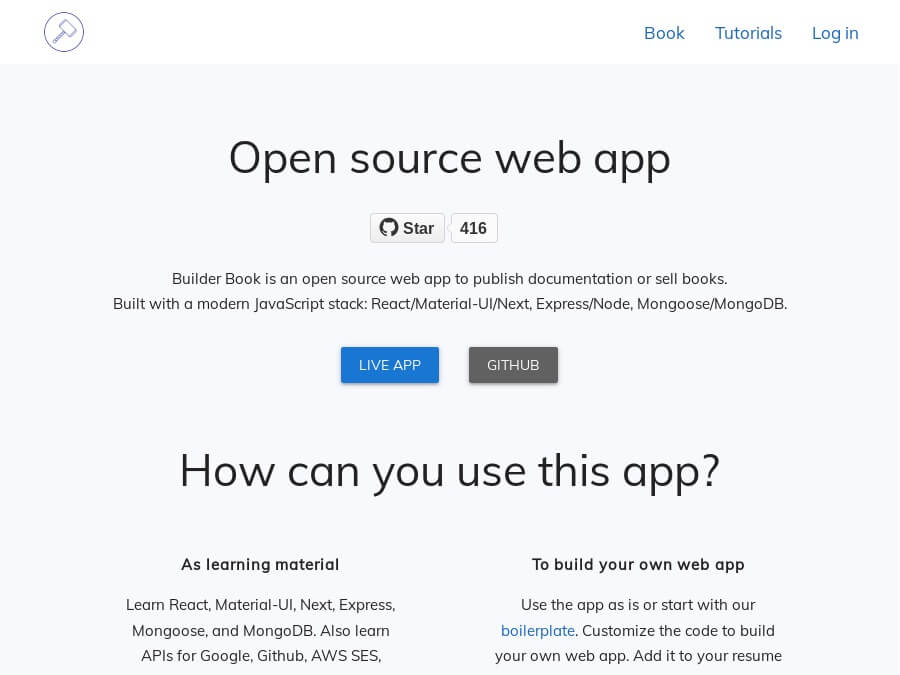This screenshot has height=675, width=900.
Task: Select Log in from the header
Action: pos(835,33)
